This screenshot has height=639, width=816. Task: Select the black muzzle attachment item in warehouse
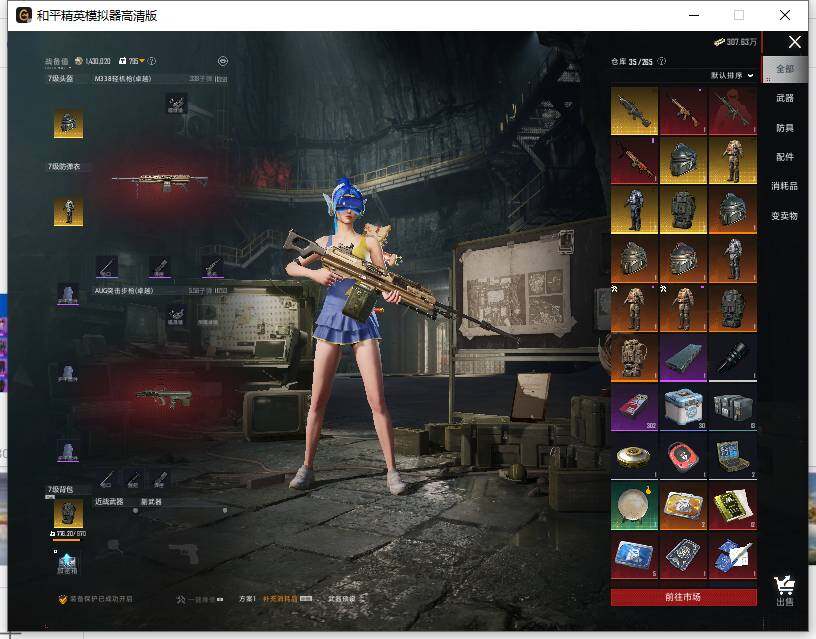point(733,357)
